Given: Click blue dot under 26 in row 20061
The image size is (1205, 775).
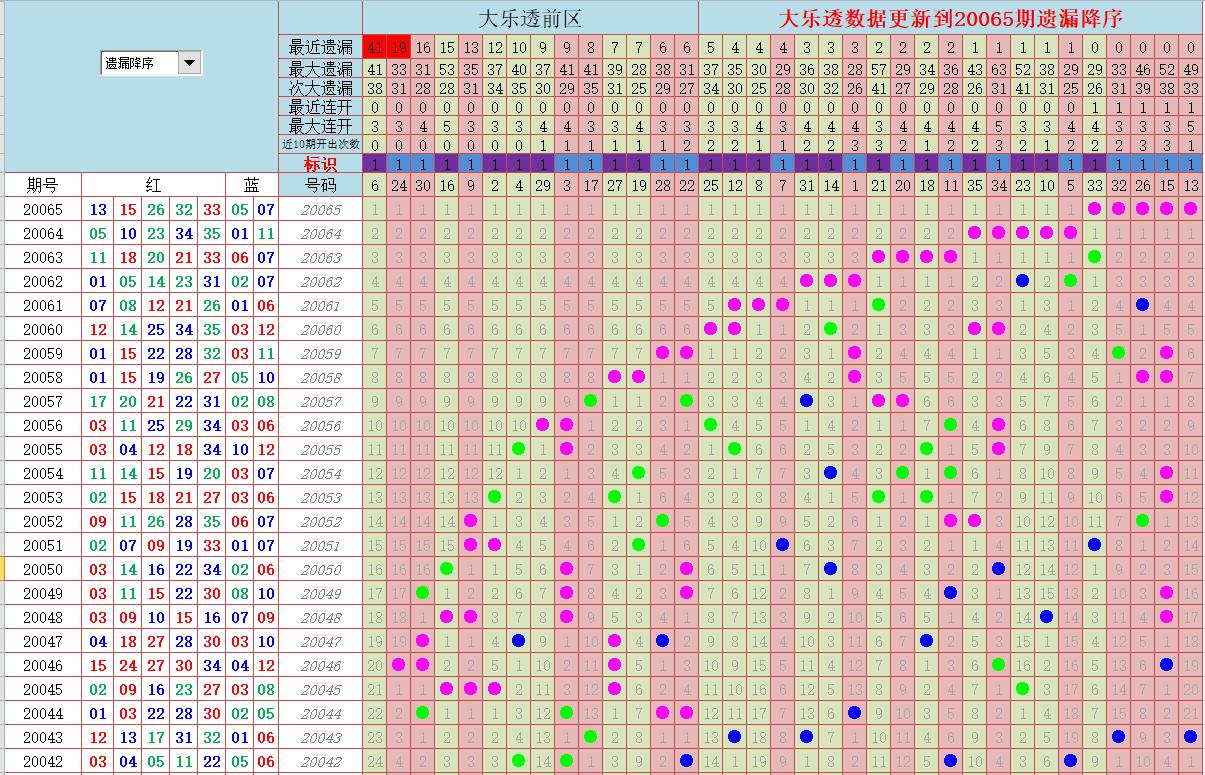Looking at the screenshot, I should [1142, 305].
